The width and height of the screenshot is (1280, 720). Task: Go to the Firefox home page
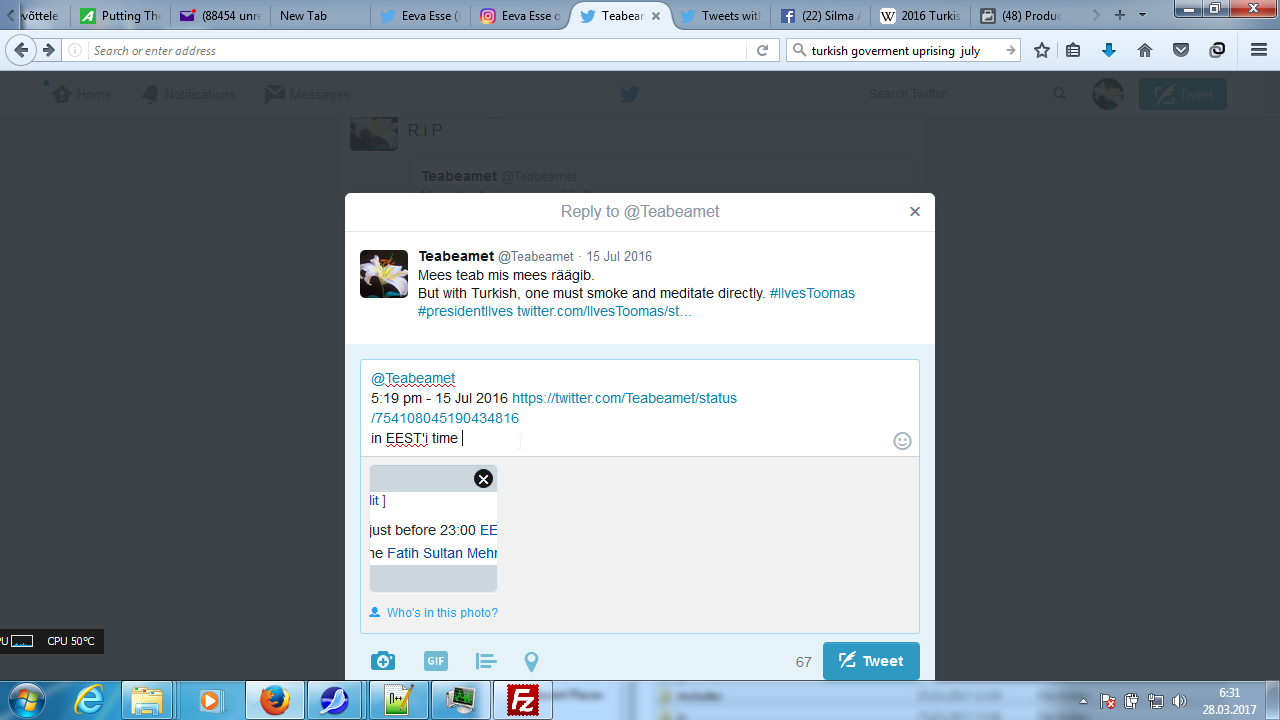click(x=1145, y=50)
